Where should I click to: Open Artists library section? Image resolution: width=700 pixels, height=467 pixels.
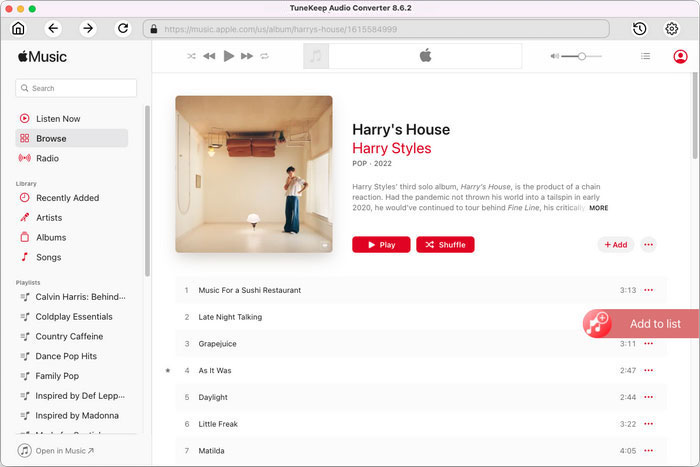click(x=72, y=217)
